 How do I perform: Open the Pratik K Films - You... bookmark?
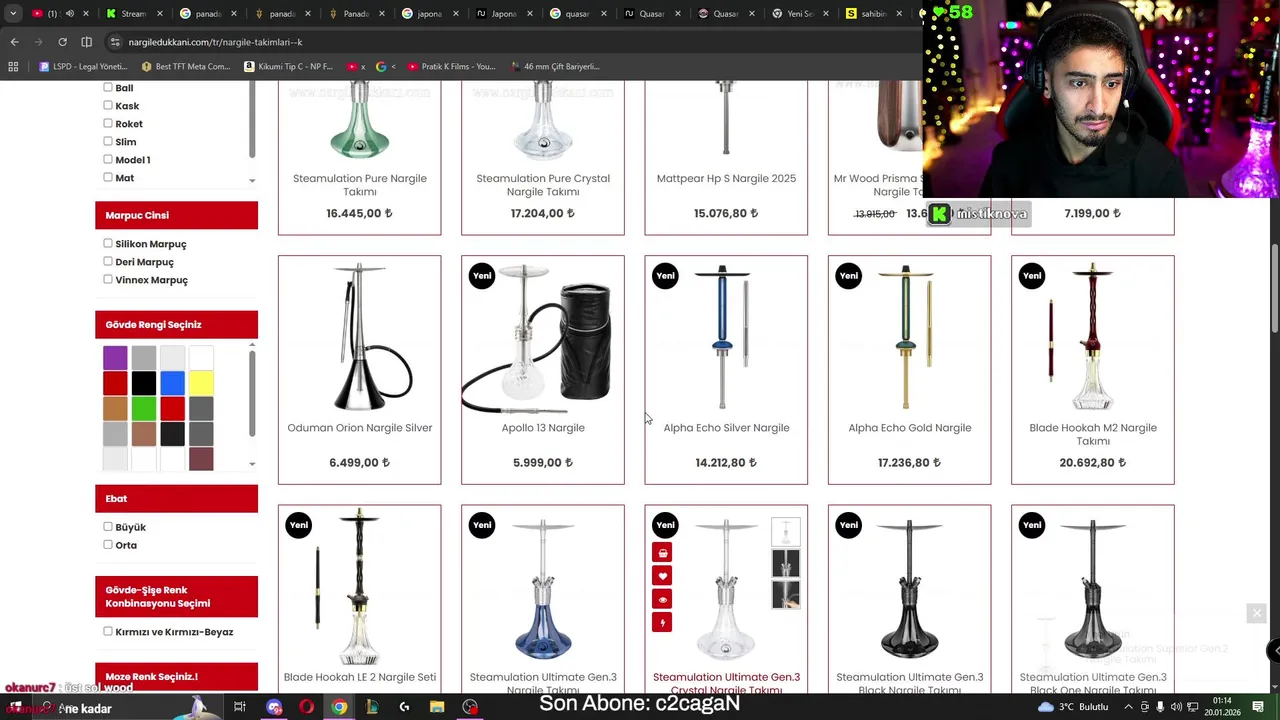pyautogui.click(x=451, y=66)
